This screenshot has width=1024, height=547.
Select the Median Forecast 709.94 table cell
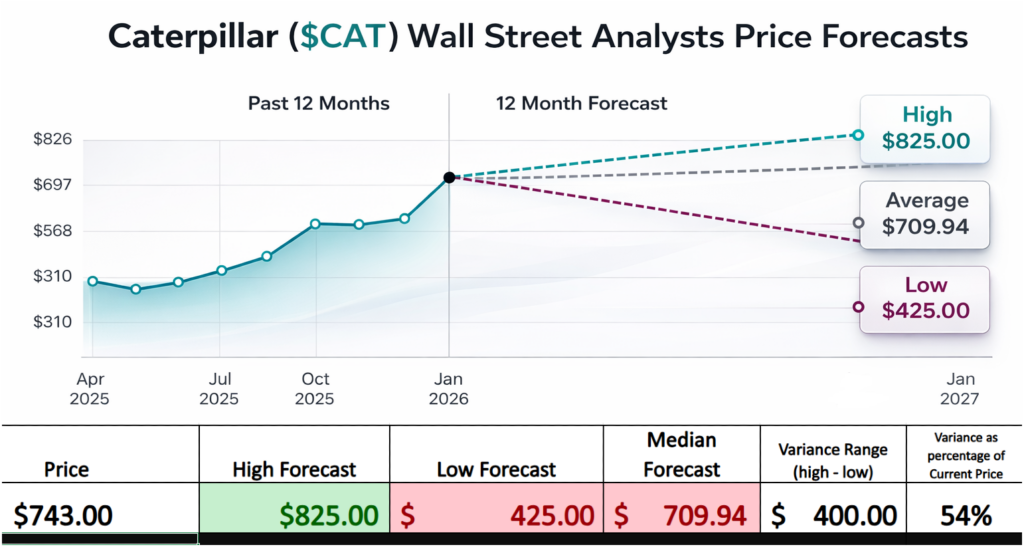pos(682,515)
